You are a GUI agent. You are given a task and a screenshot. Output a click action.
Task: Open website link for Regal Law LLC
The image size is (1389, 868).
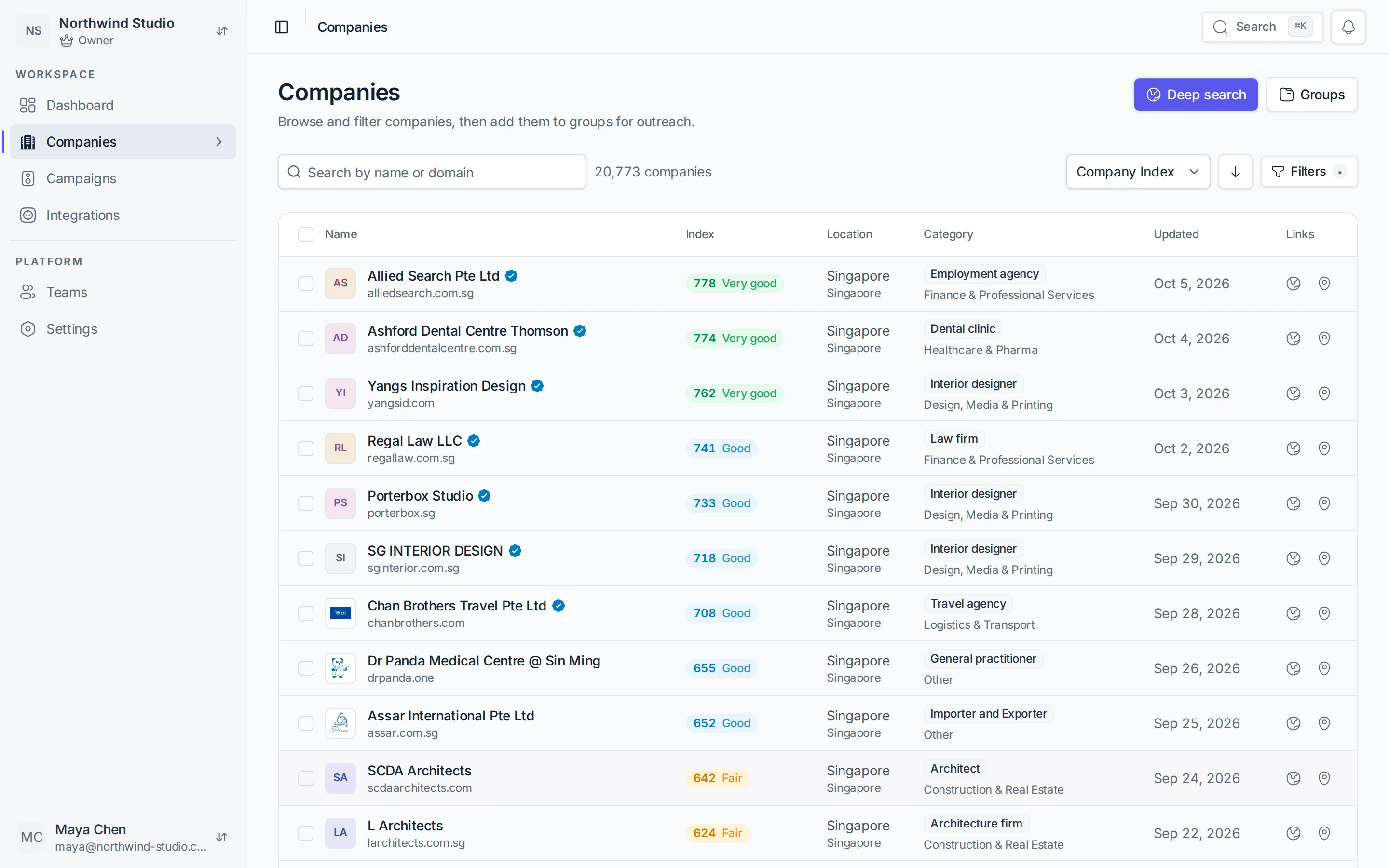[1293, 448]
